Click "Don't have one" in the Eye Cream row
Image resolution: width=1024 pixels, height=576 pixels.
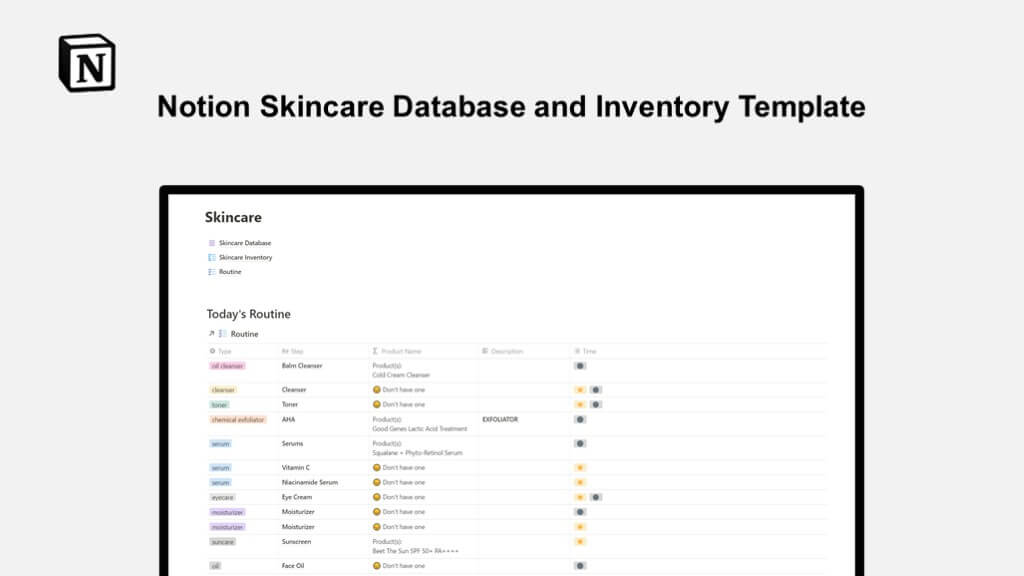pos(404,497)
